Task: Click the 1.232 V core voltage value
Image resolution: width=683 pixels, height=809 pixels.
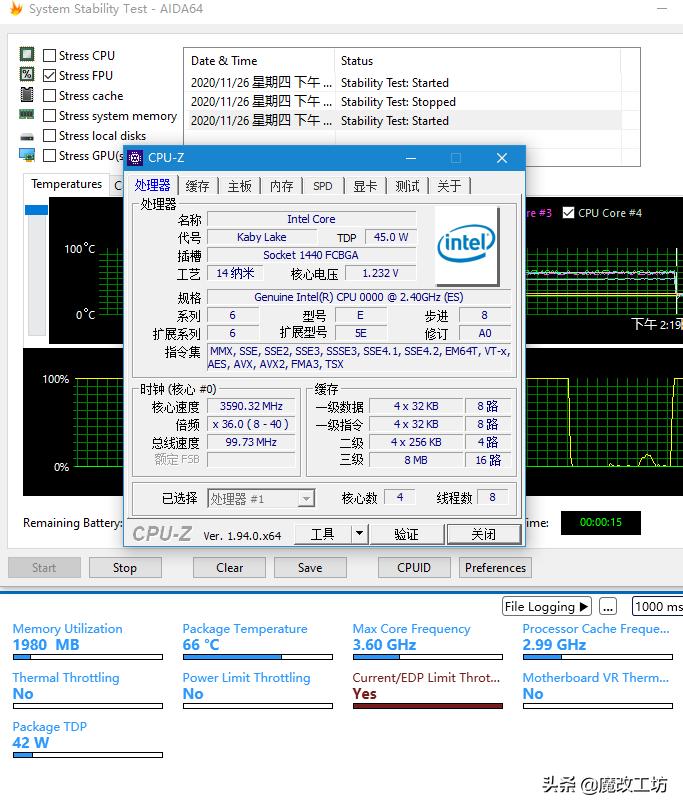Action: click(x=380, y=273)
